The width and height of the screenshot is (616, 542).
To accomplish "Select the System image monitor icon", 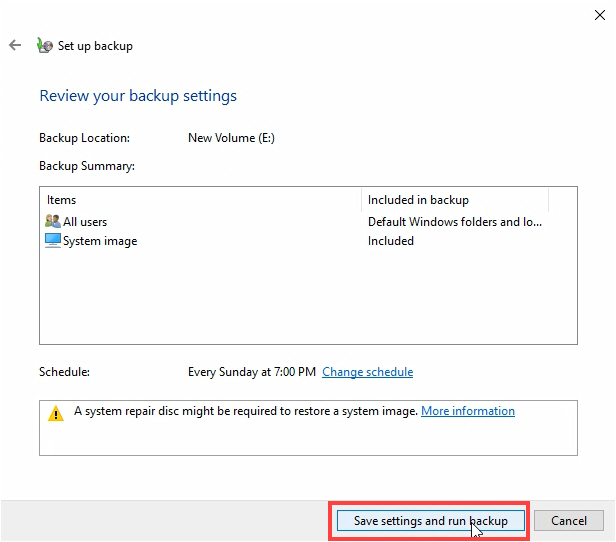I will click(x=53, y=240).
